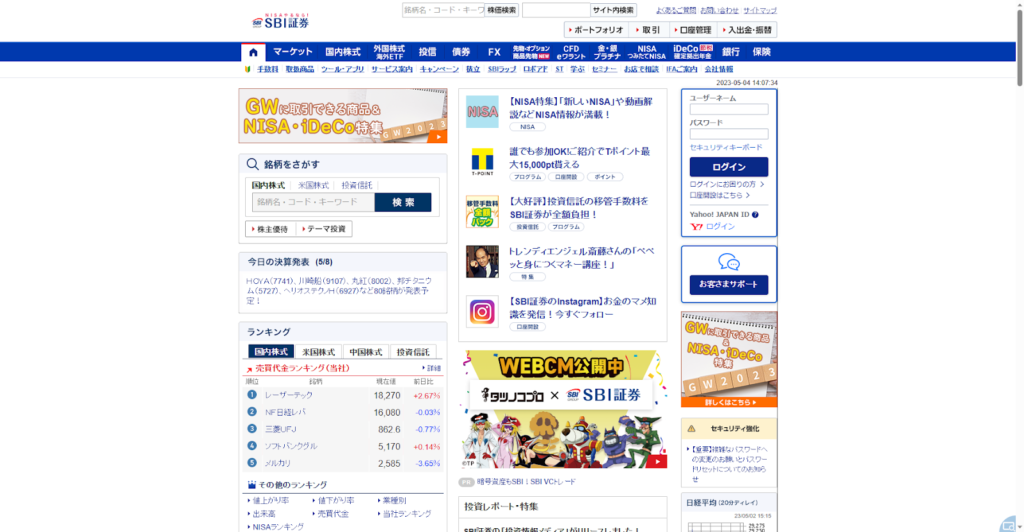Open the 投信 menu
This screenshot has height=532, width=1024.
point(427,52)
